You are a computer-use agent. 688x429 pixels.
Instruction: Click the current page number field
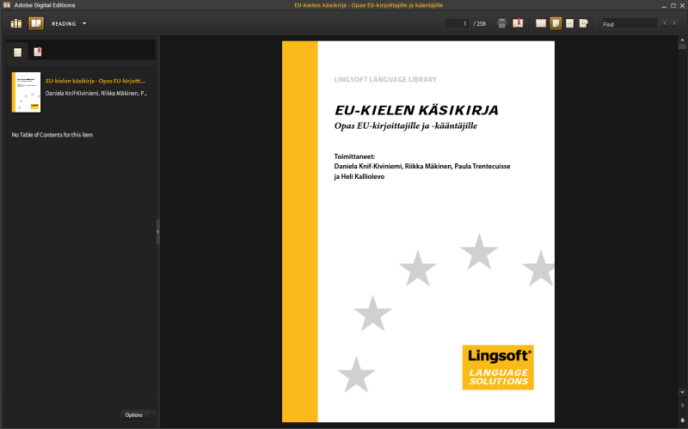[457, 24]
